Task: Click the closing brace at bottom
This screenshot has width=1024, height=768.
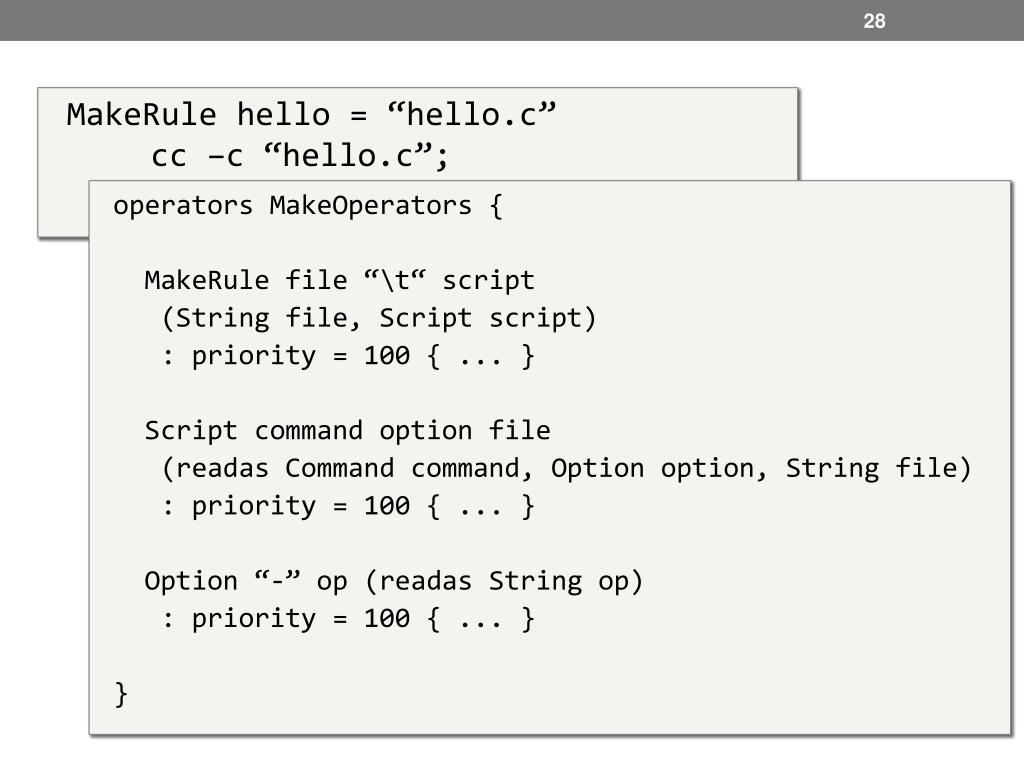Action: click(121, 694)
